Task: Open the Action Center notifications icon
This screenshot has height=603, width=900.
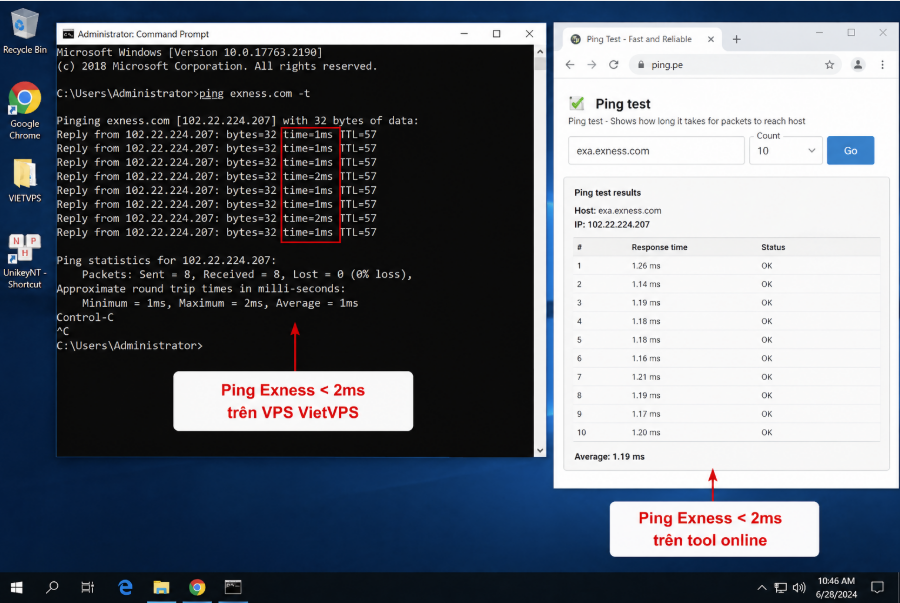Action: point(877,588)
